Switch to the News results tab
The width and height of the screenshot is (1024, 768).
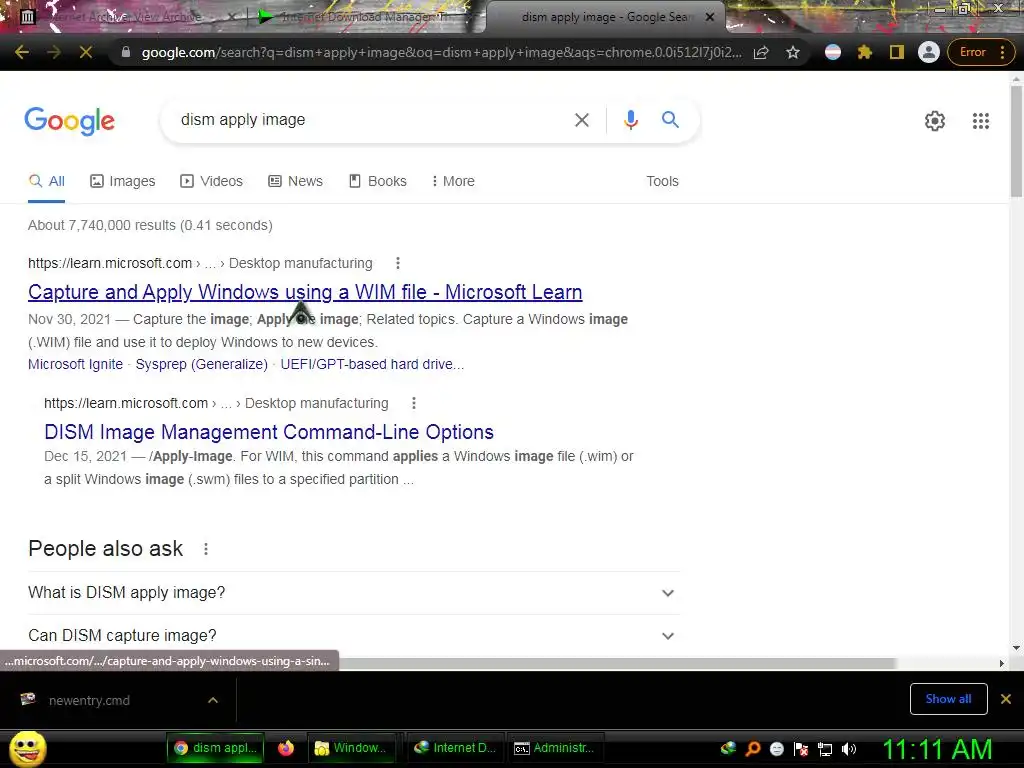coord(295,182)
